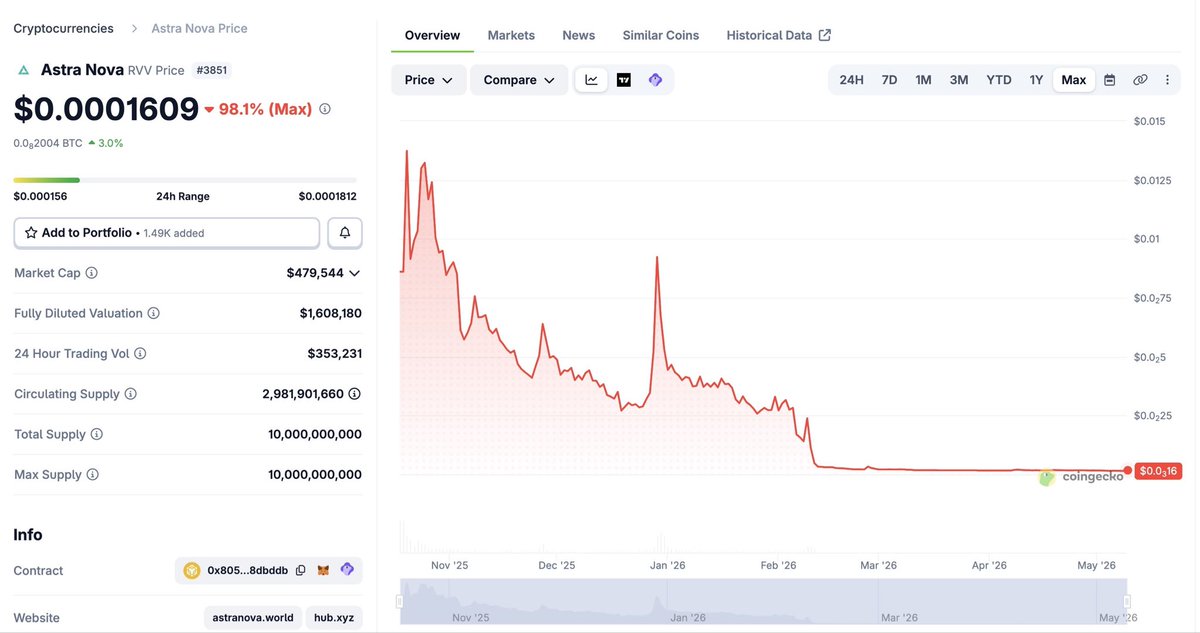Click the $353,231 trading volume value
The height and width of the screenshot is (633, 1200).
335,354
